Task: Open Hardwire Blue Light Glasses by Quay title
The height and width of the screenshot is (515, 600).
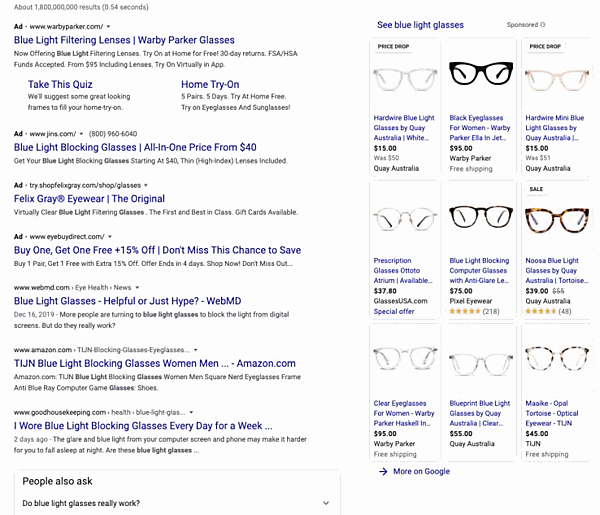Action: click(404, 128)
